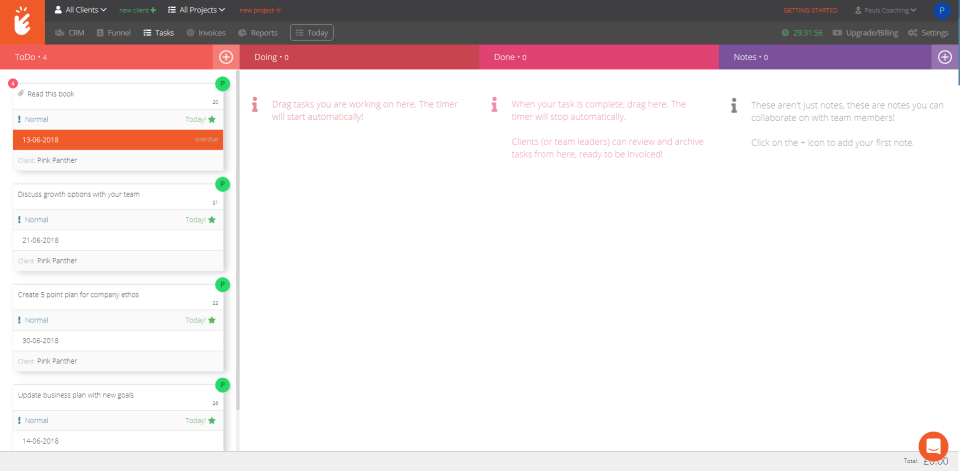960x471 pixels.
Task: Click the Done column header
Action: coord(598,57)
